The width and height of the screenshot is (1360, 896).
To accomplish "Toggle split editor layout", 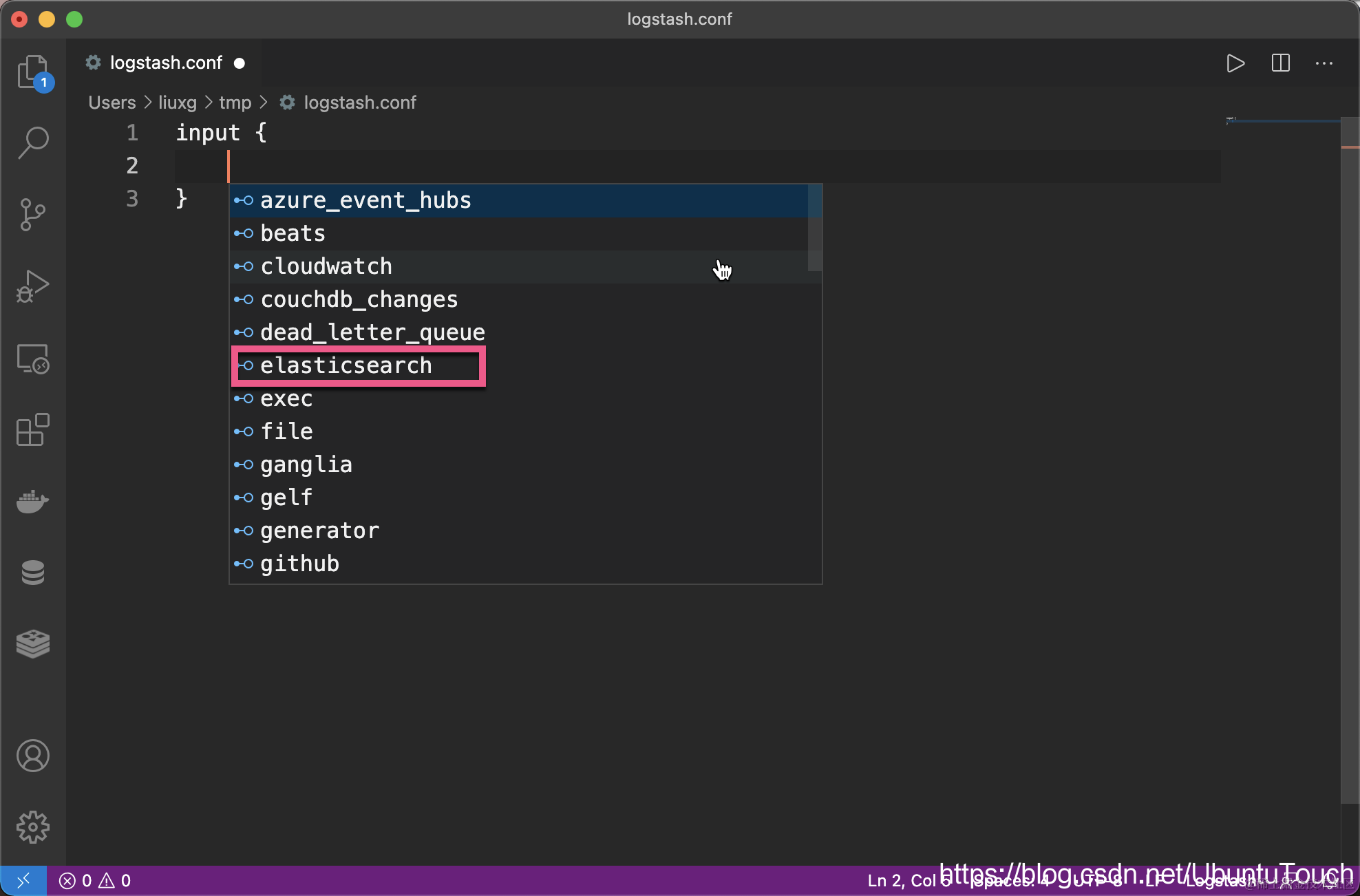I will click(x=1280, y=63).
